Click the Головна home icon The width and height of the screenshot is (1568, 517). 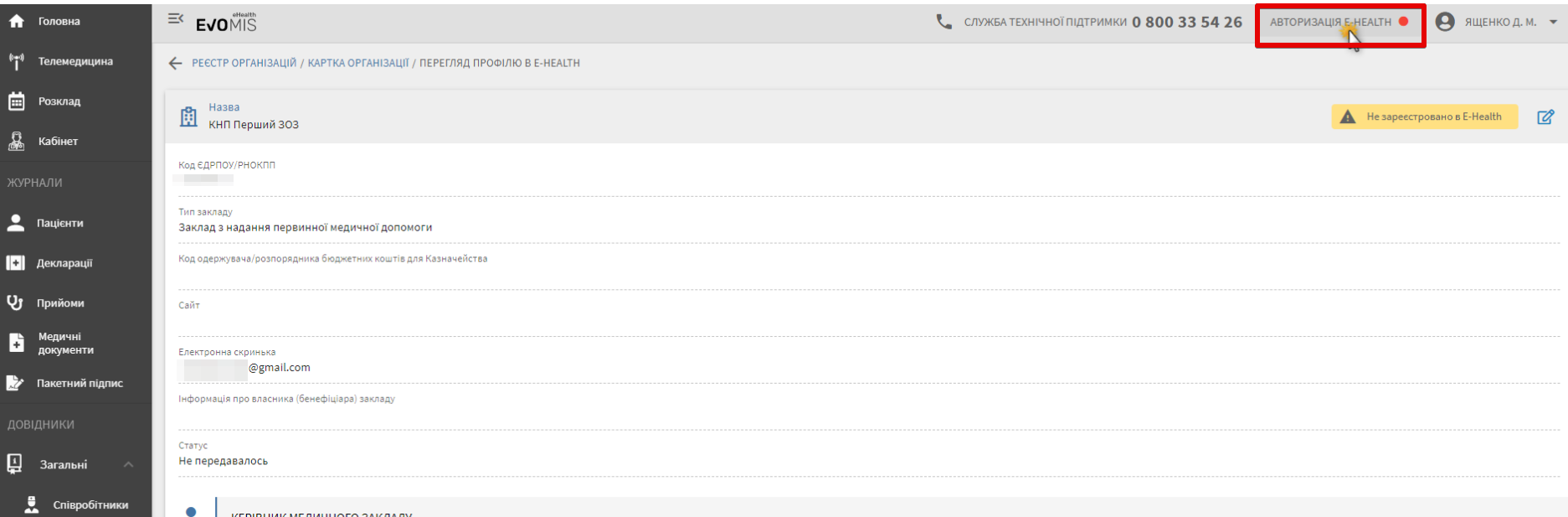16,21
